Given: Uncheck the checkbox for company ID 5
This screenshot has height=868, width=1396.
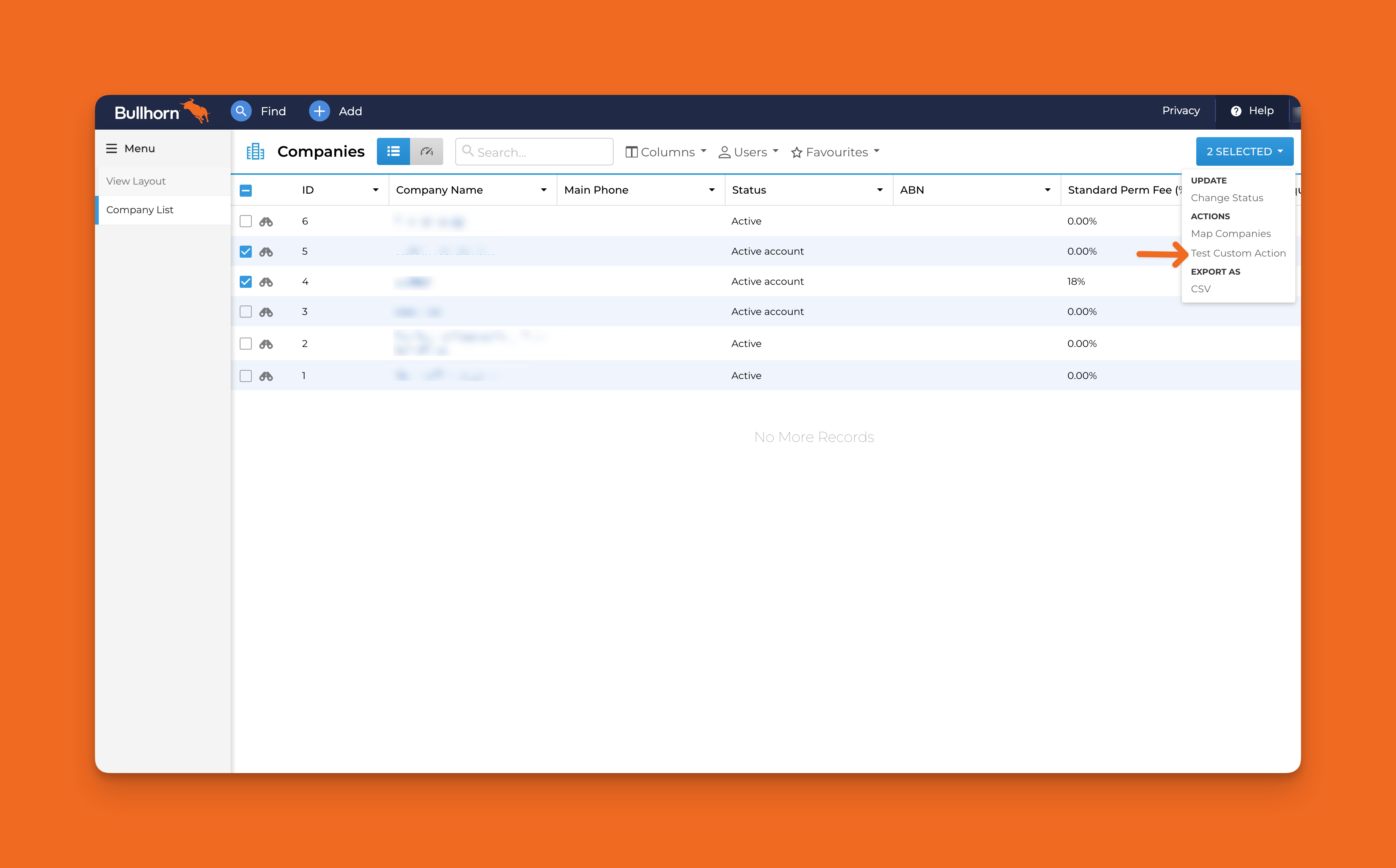Looking at the screenshot, I should 246,251.
